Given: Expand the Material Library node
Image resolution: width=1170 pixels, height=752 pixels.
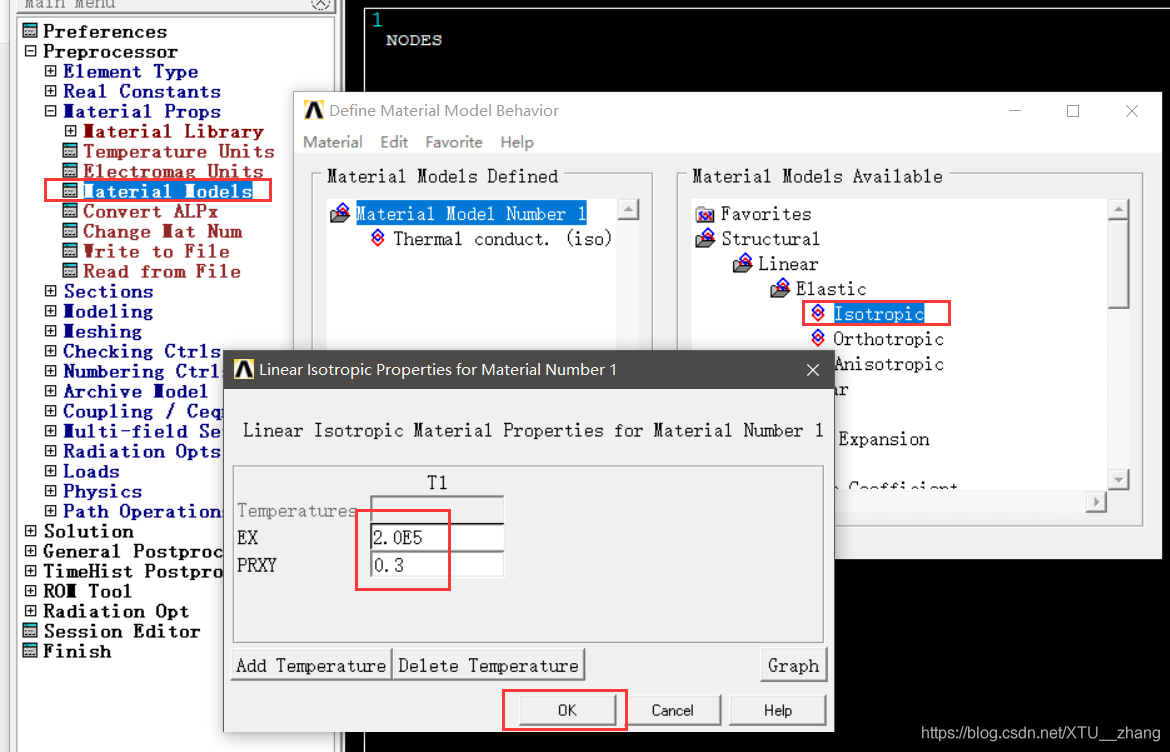Looking at the screenshot, I should tap(70, 131).
